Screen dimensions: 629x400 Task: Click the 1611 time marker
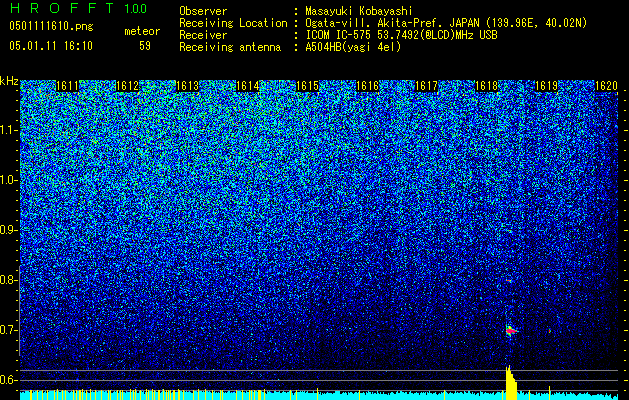point(67,86)
